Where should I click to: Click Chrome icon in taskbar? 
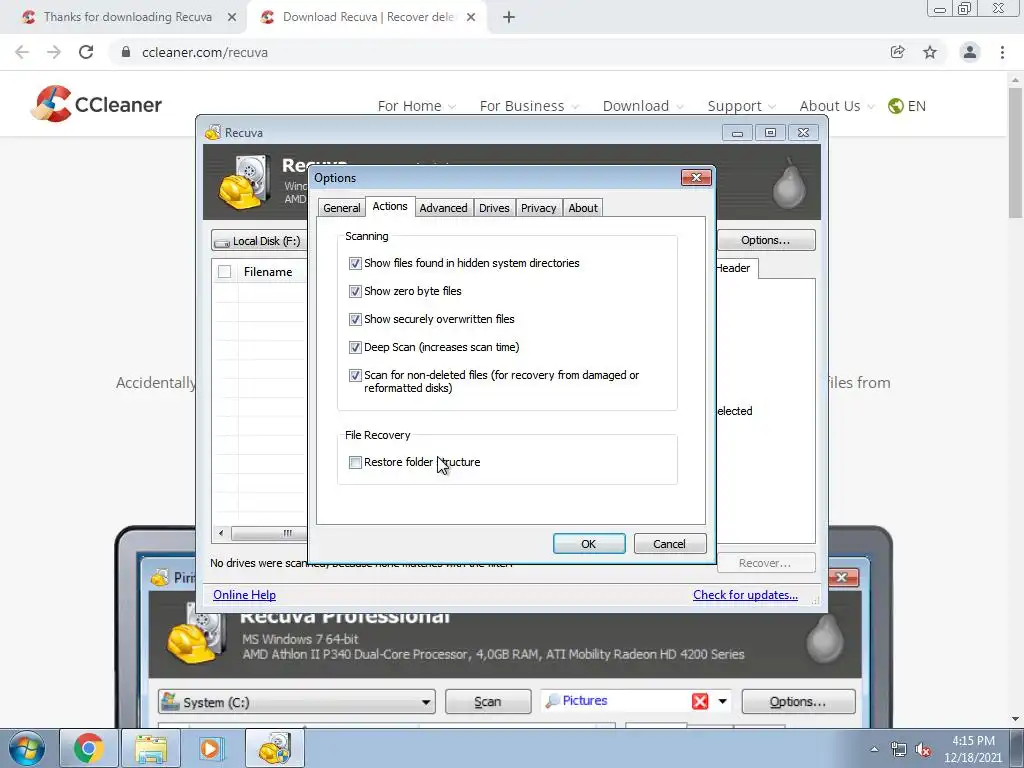pyautogui.click(x=89, y=748)
